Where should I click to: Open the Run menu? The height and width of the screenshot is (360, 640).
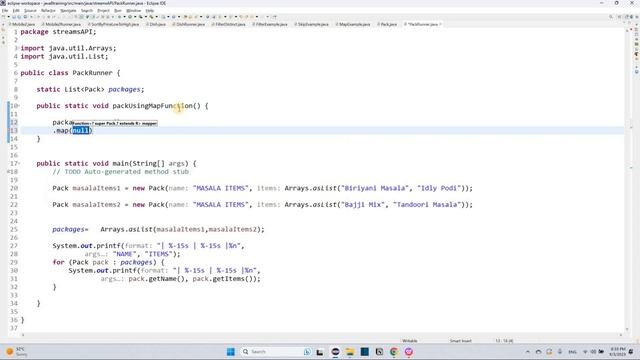click(x=118, y=11)
